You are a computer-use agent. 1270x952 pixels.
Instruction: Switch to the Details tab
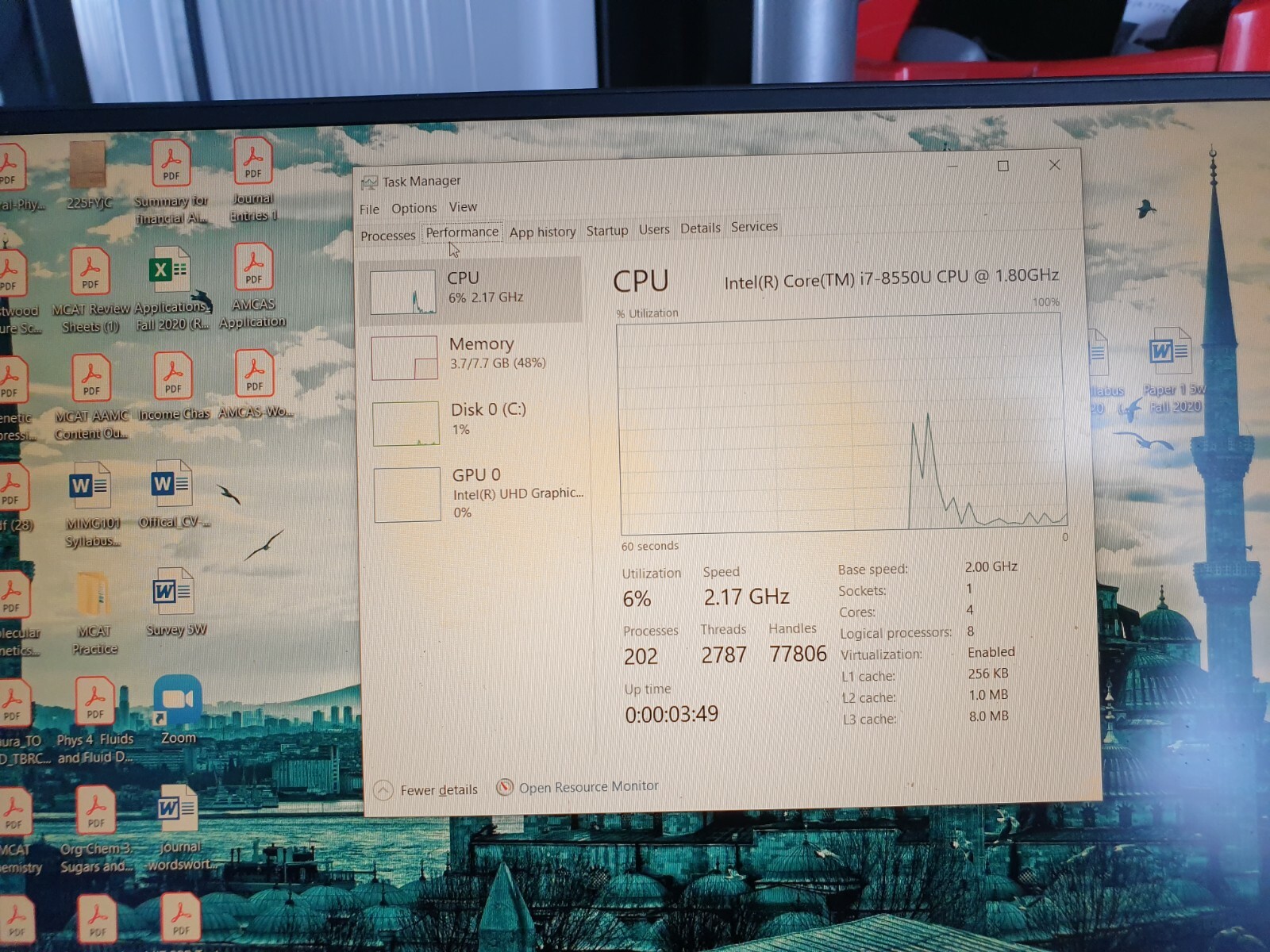700,228
